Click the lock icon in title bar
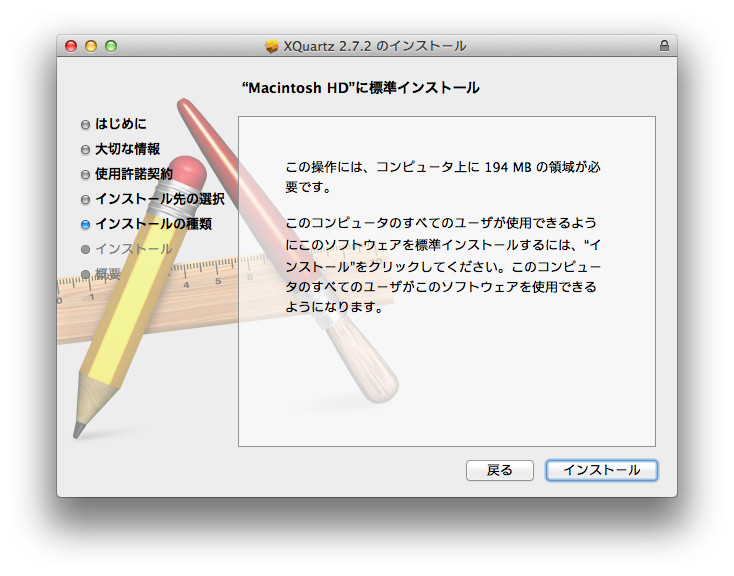734x576 pixels. 664,45
